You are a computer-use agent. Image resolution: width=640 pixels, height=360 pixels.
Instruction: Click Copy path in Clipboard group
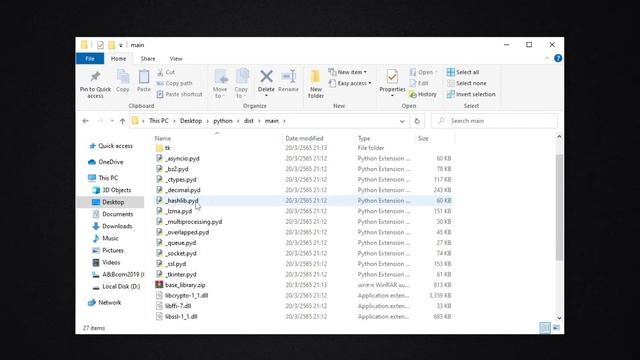coord(174,83)
